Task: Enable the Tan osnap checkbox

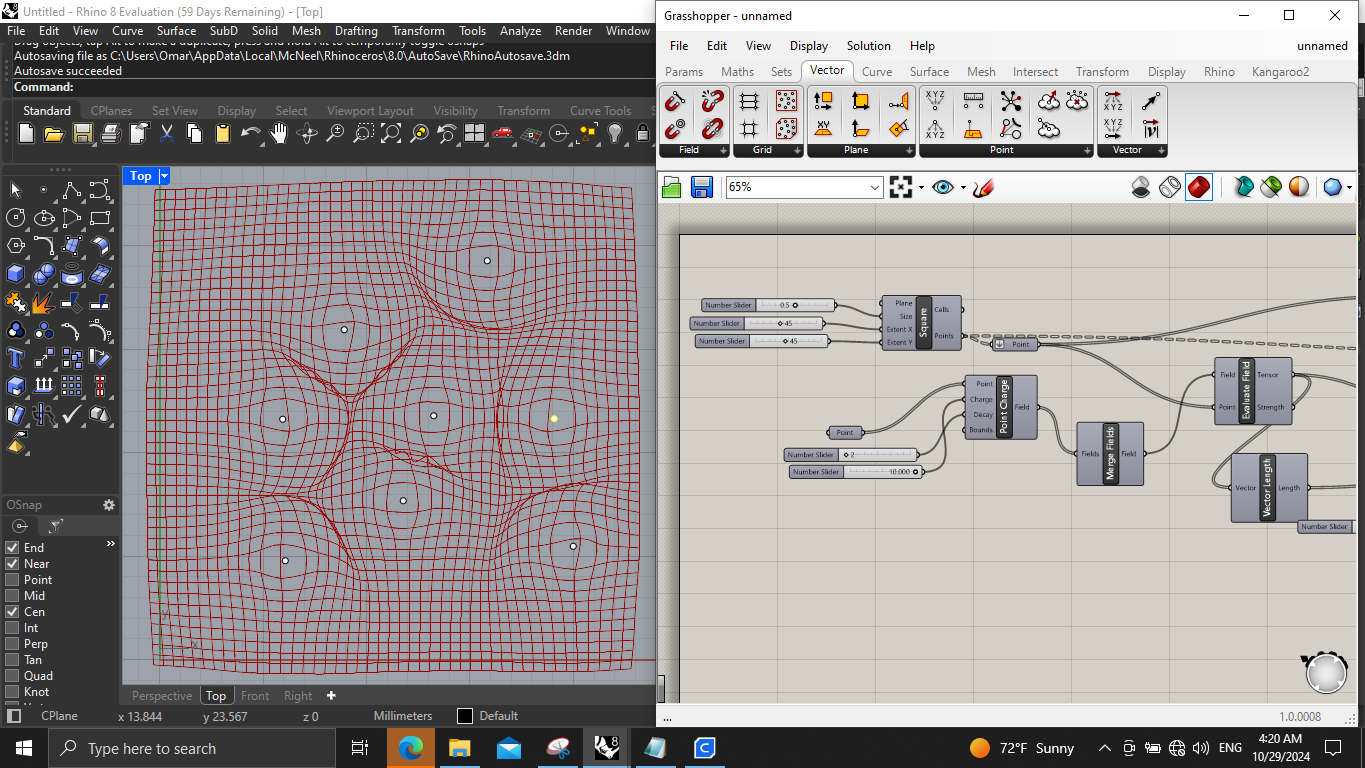Action: [12, 660]
